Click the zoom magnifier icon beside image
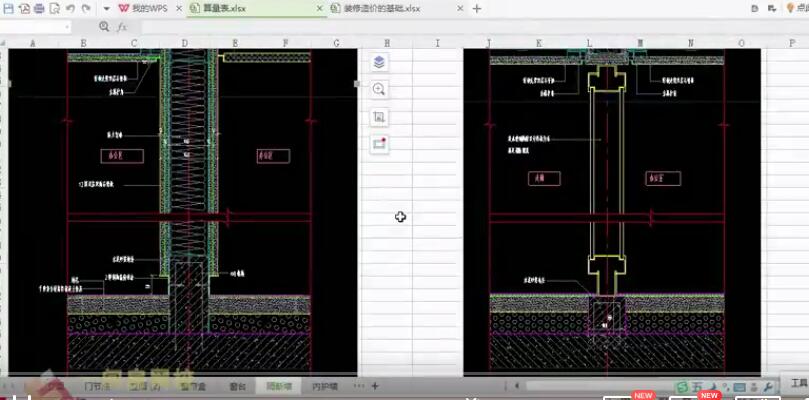Screen dimensions: 809x400 (x=379, y=89)
